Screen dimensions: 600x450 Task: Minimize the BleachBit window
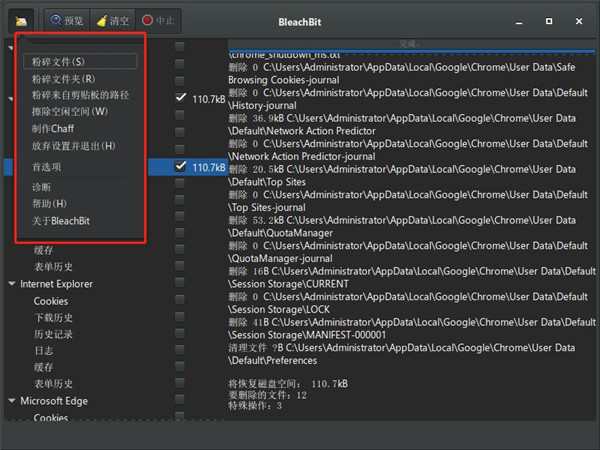pyautogui.click(x=519, y=22)
